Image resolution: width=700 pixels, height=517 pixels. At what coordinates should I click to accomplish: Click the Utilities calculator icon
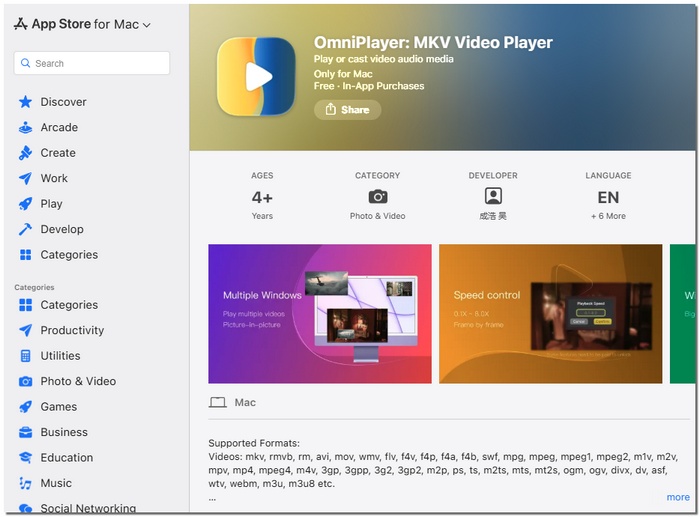25,356
